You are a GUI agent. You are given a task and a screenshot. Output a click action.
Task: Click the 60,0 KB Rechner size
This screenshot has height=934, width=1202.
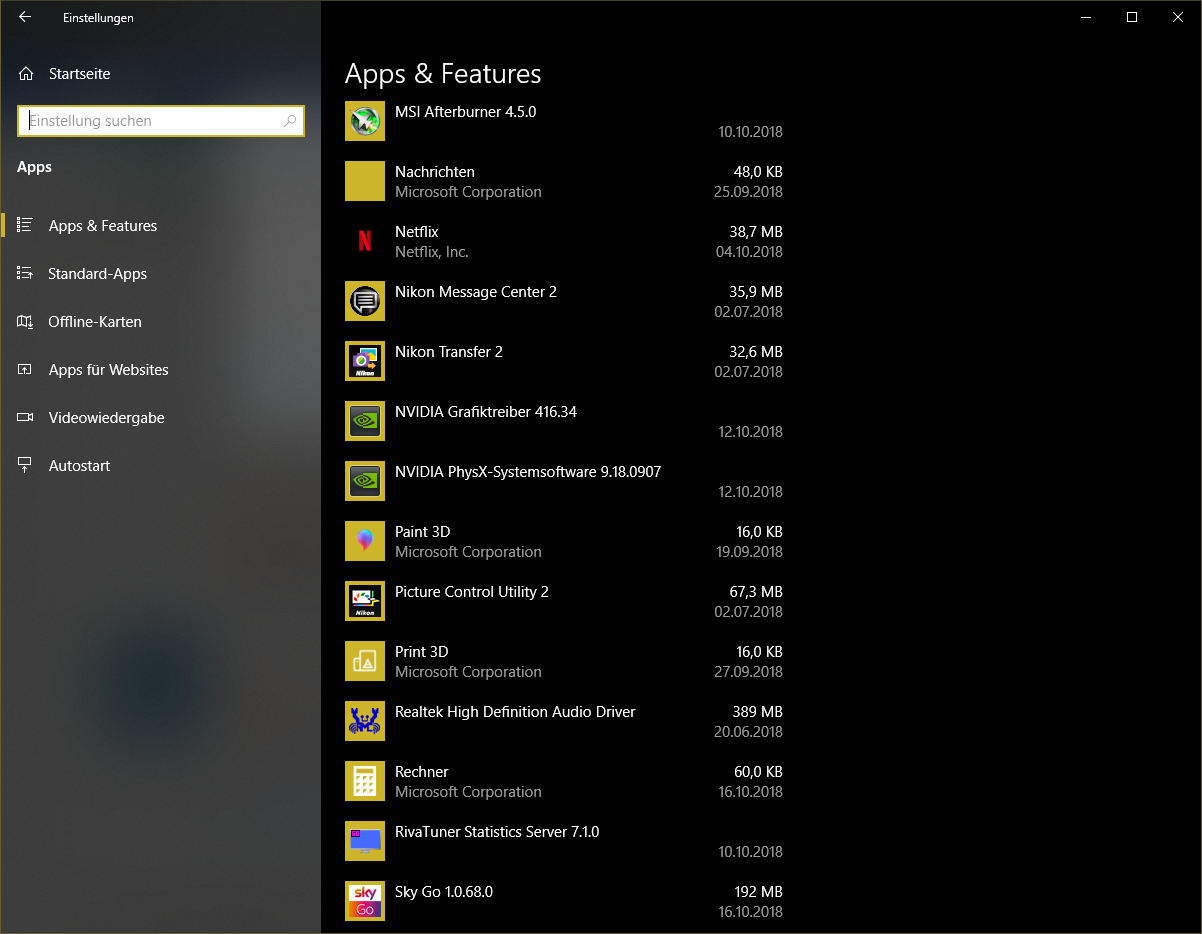(x=758, y=772)
